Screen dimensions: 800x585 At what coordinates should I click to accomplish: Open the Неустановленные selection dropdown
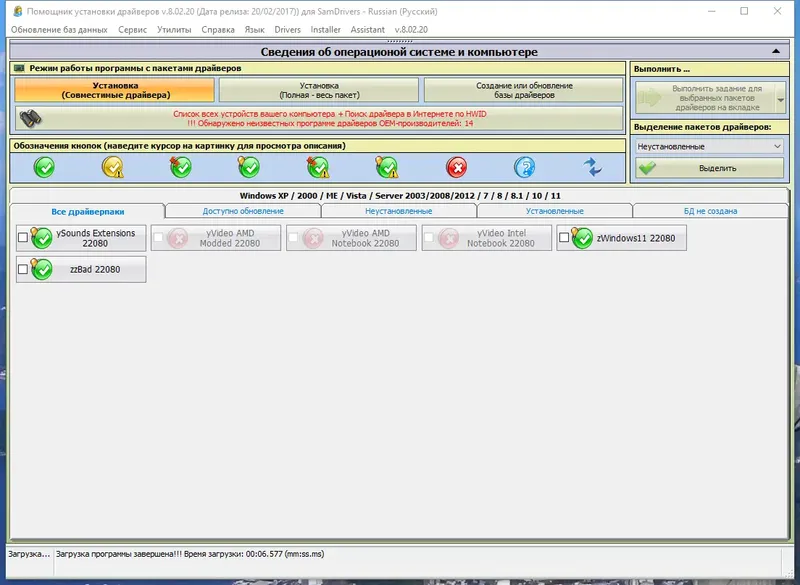point(709,146)
